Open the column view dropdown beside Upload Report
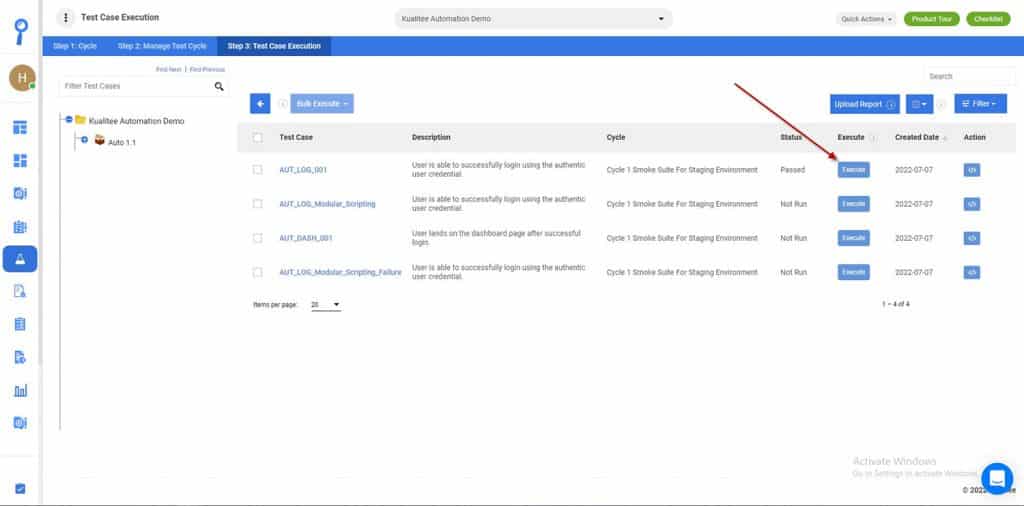 (x=920, y=104)
